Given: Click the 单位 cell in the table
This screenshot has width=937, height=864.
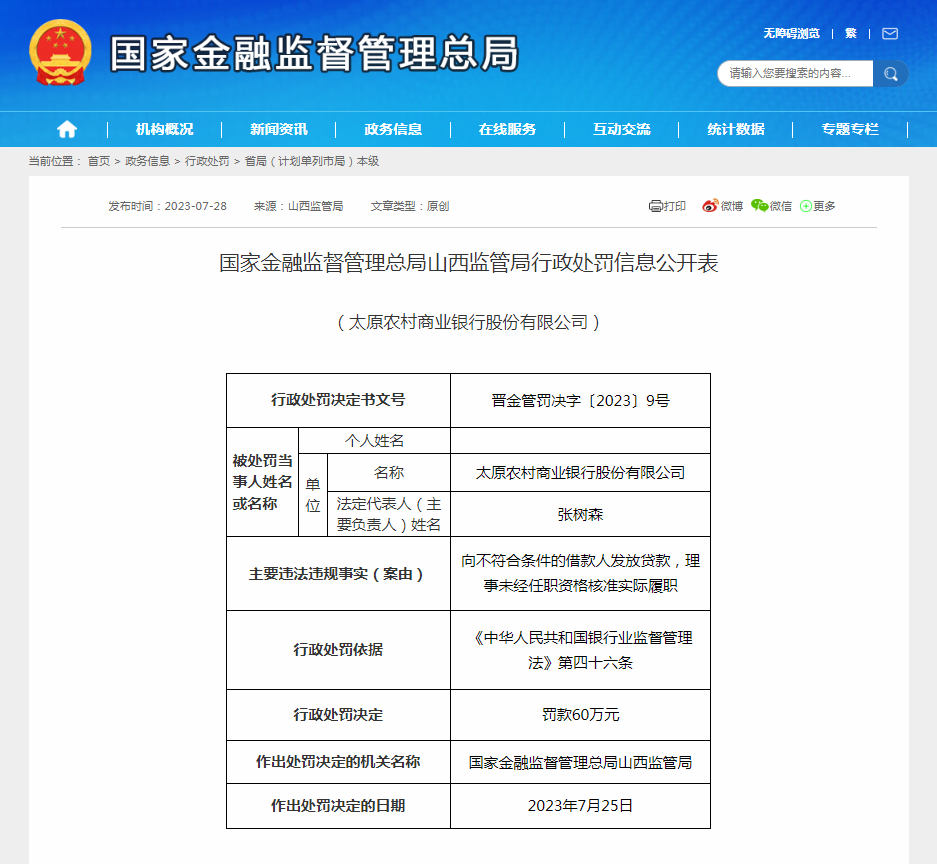Looking at the screenshot, I should click(x=313, y=495).
